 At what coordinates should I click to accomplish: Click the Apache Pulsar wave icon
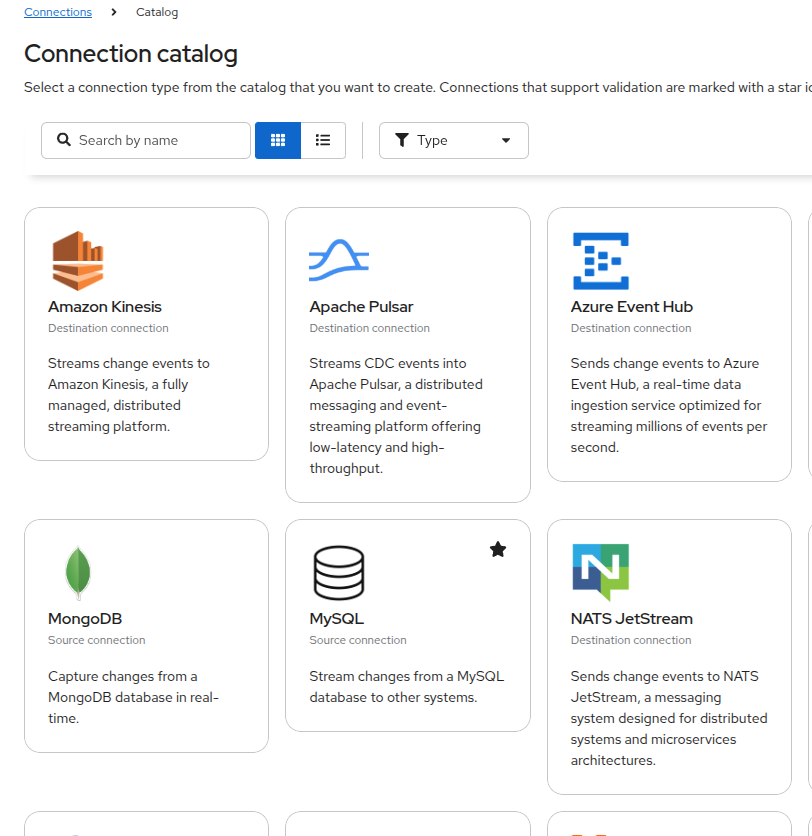click(x=338, y=261)
